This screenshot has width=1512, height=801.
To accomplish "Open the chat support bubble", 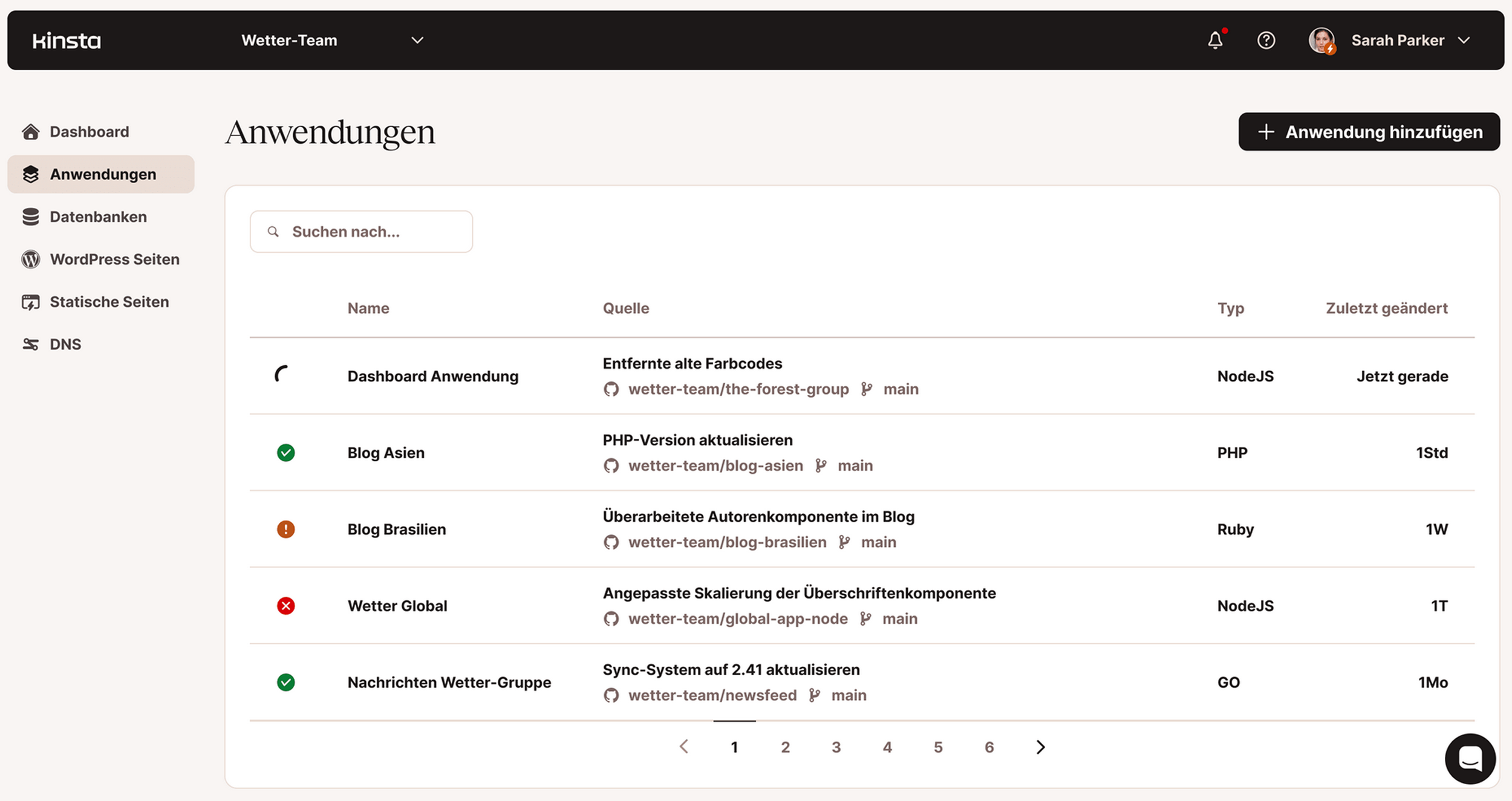I will coord(1470,758).
